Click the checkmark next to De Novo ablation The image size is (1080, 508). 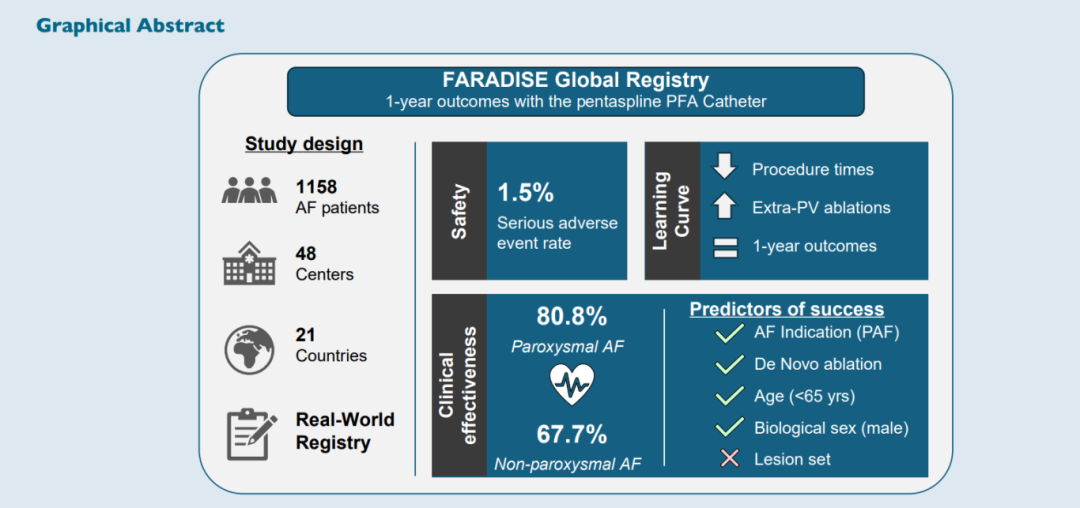coord(730,364)
